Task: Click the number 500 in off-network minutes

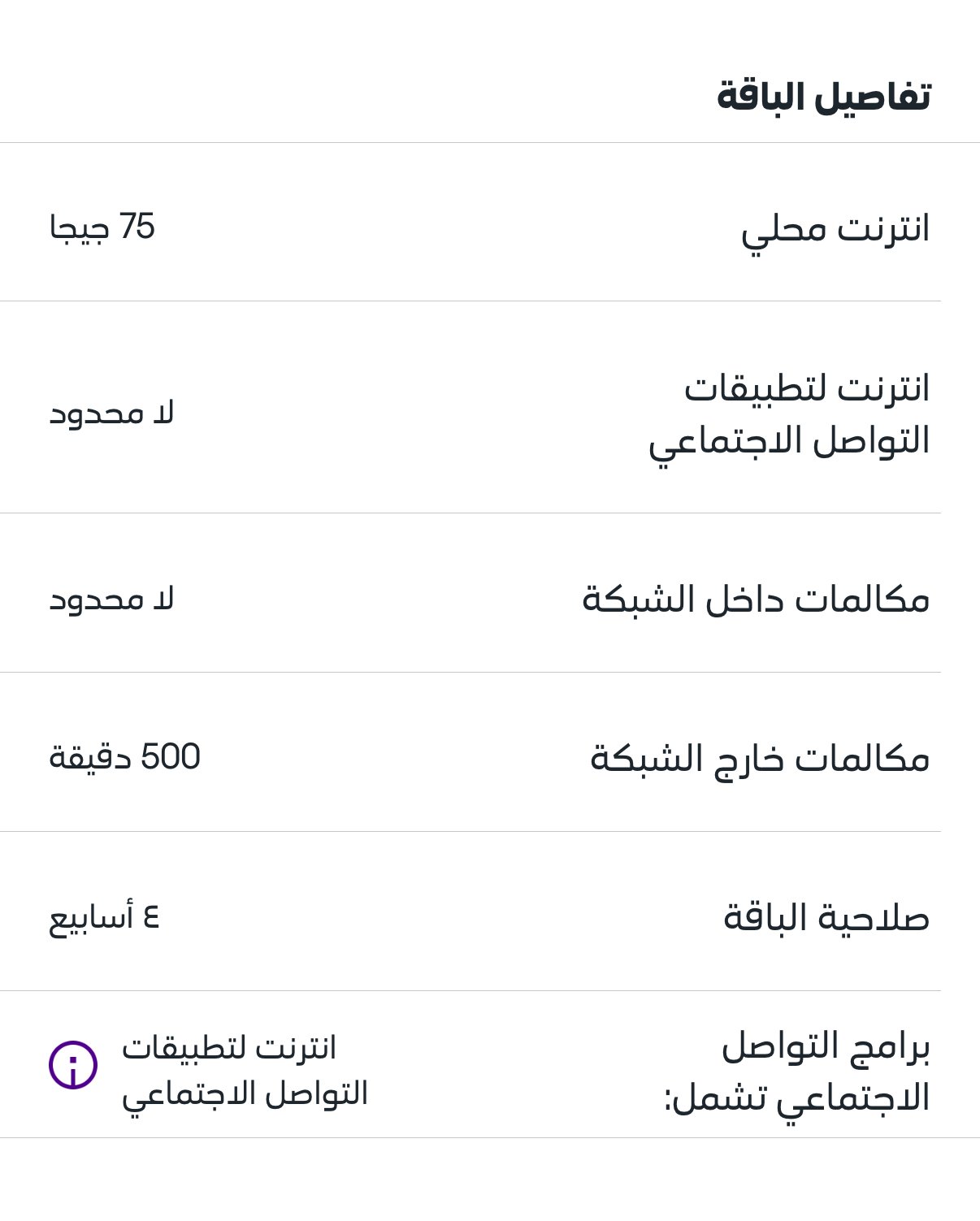Action: click(x=170, y=757)
